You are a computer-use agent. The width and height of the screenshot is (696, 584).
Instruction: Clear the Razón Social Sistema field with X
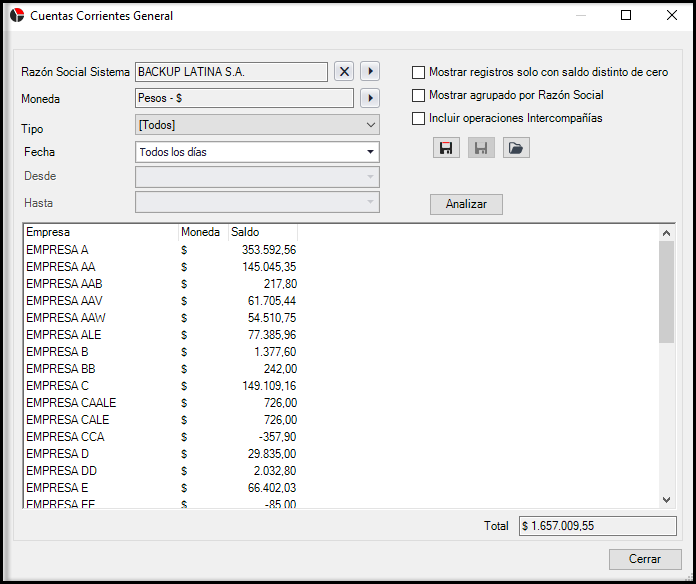(344, 71)
